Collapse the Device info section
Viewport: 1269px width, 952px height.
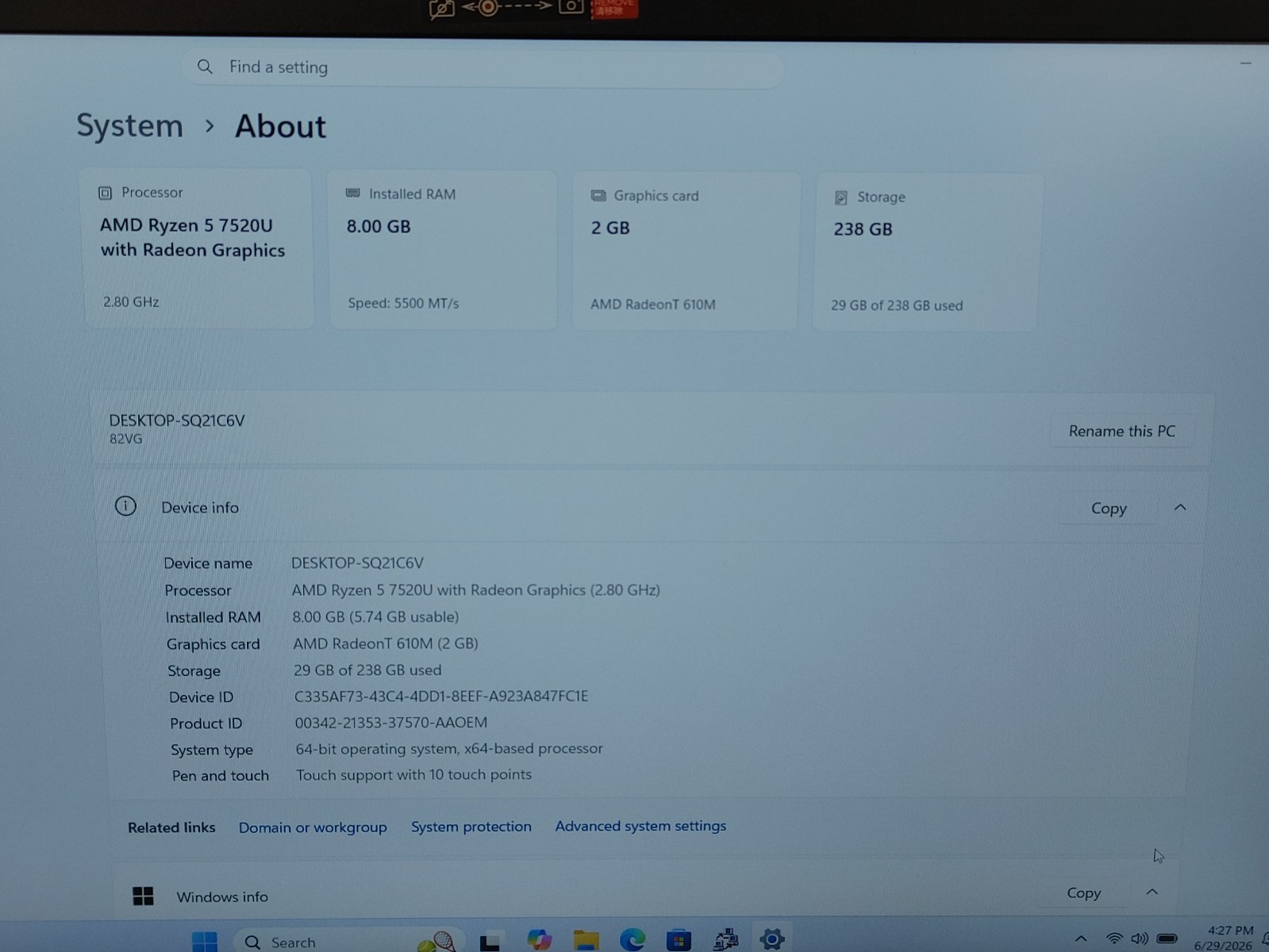pos(1180,508)
